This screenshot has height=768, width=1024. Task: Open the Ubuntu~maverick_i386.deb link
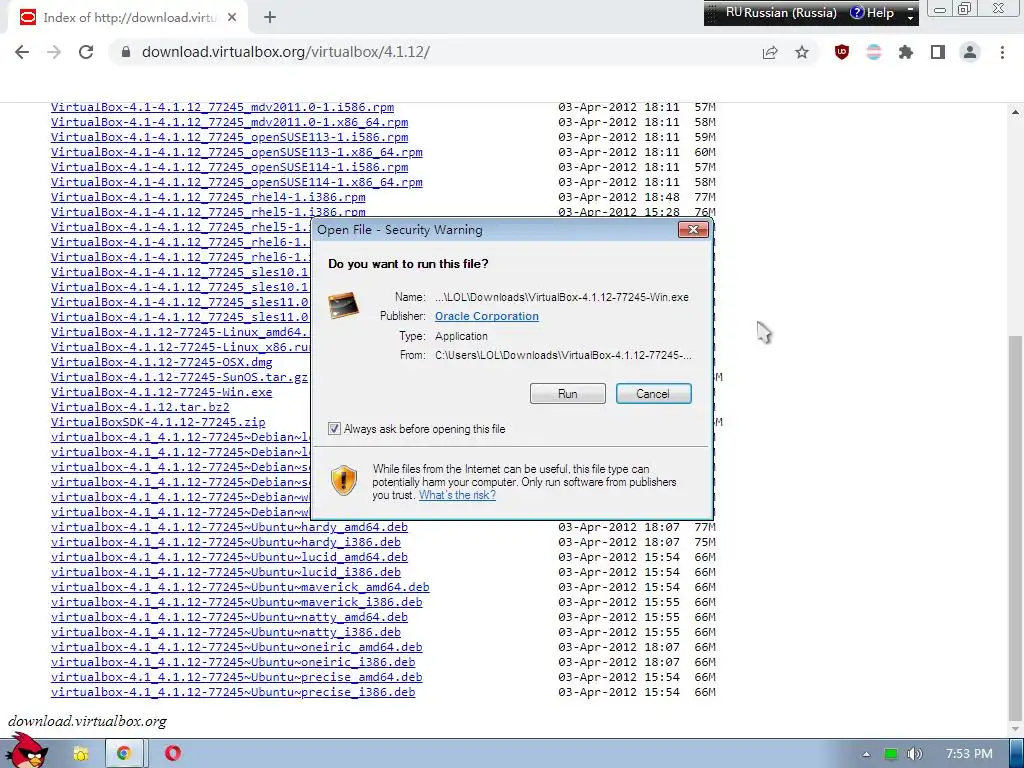[236, 602]
